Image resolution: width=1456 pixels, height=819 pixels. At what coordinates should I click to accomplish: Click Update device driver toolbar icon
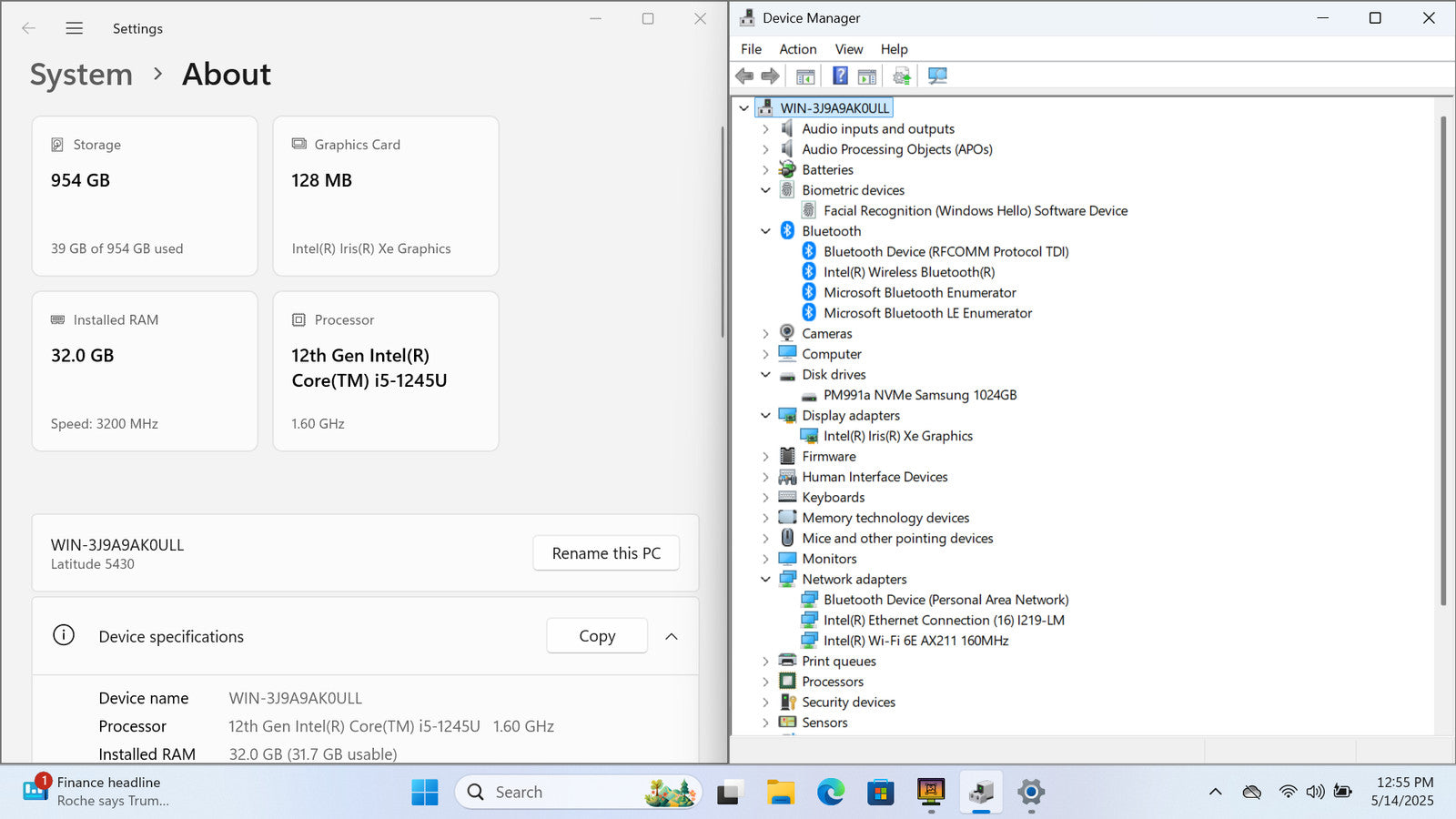pos(901,76)
